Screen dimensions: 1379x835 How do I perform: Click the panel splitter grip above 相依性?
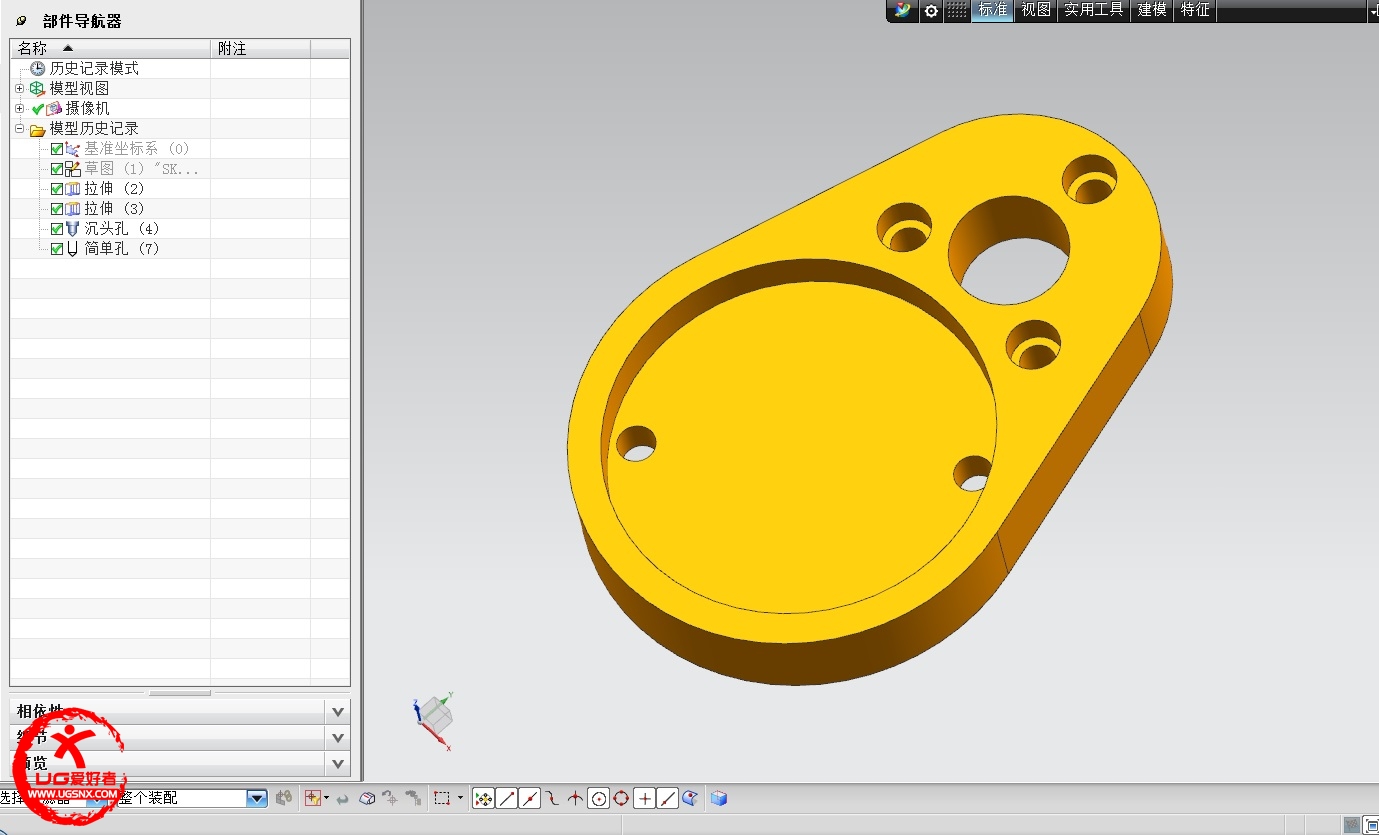(x=180, y=692)
